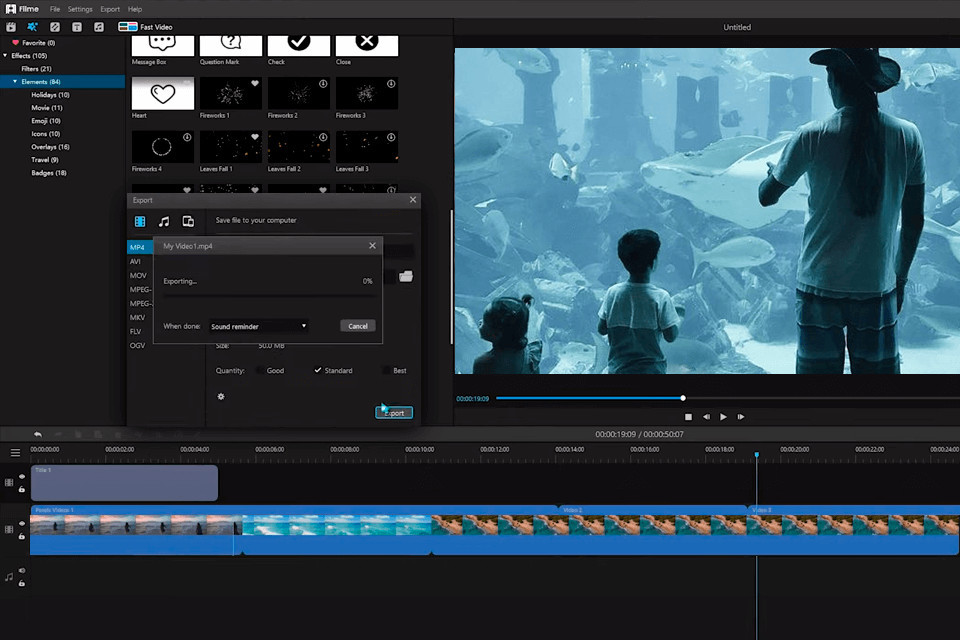Viewport: 960px width, 640px height.
Task: Click the preview playback progress slider handle
Action: pos(683,398)
